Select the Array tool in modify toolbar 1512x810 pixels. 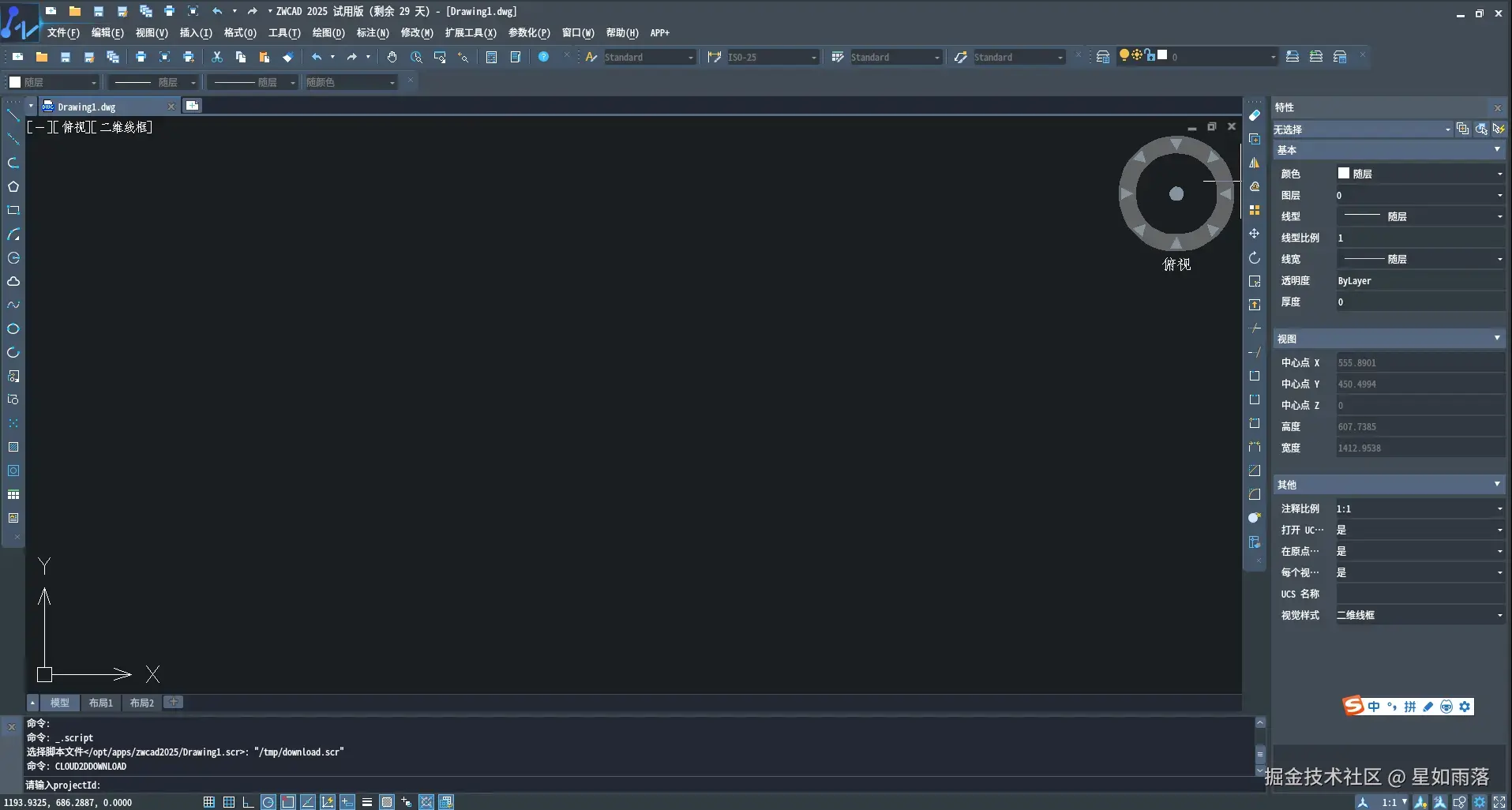tap(1255, 210)
